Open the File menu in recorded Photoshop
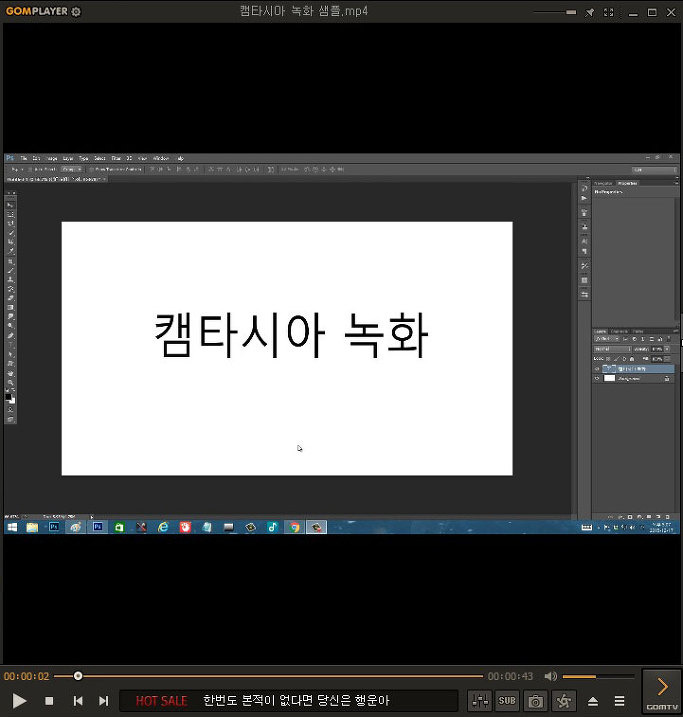This screenshot has width=683, height=717. click(x=24, y=158)
